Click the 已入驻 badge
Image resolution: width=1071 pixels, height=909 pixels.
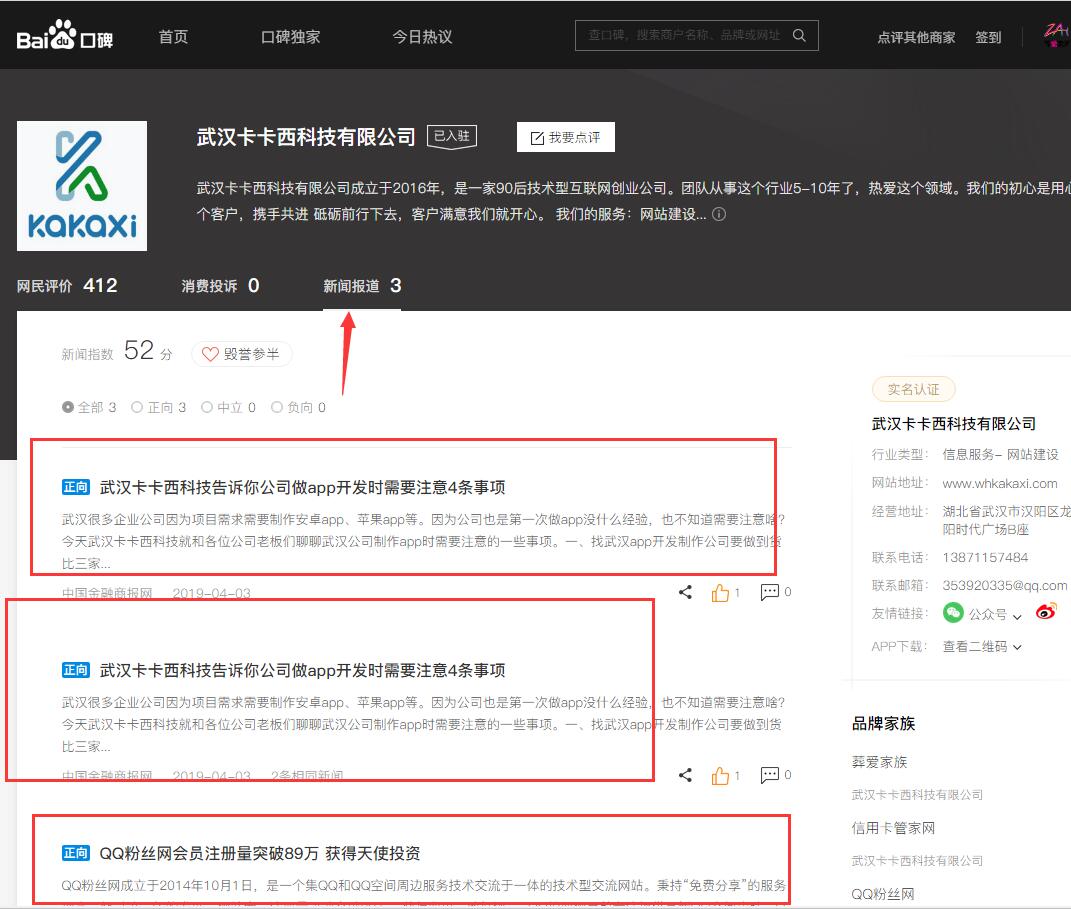point(451,136)
